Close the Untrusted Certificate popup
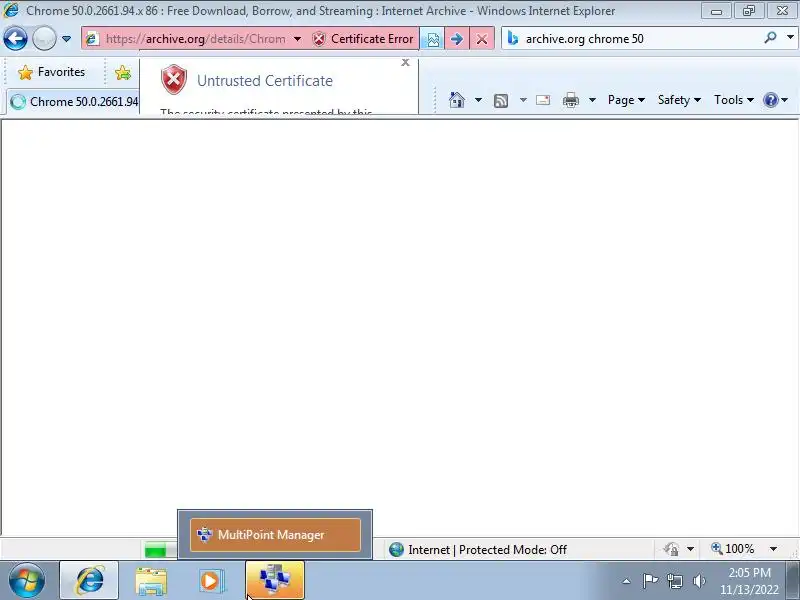Screen dimensions: 800x600 pyautogui.click(x=405, y=62)
